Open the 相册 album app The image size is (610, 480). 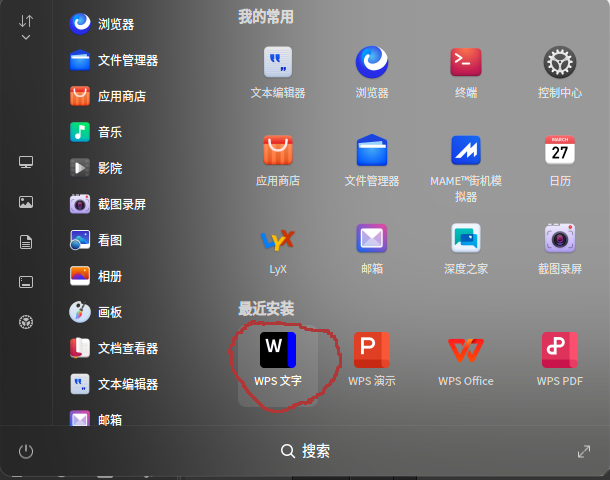tap(96, 276)
